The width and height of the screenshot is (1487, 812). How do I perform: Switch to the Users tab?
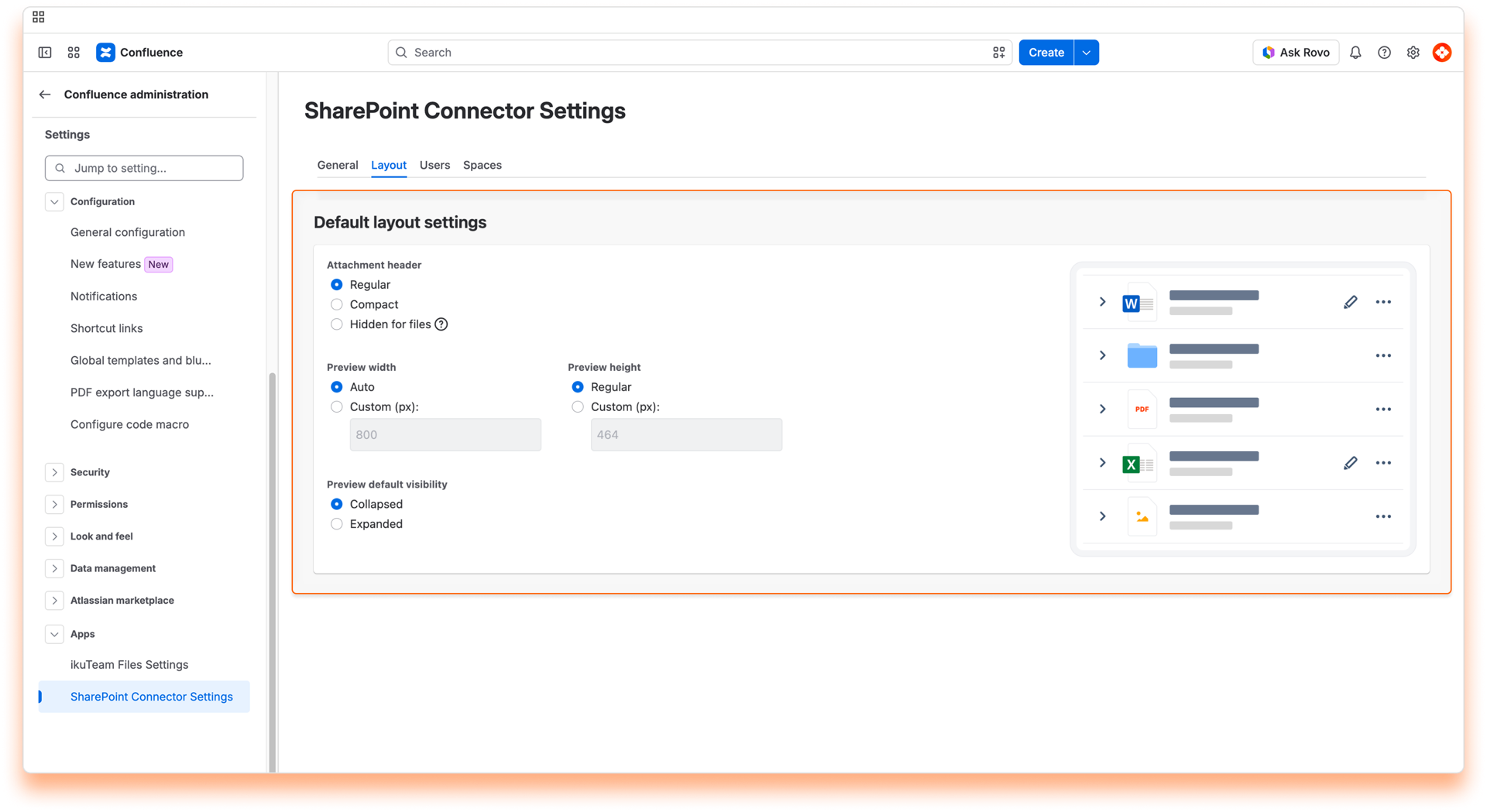click(x=434, y=165)
